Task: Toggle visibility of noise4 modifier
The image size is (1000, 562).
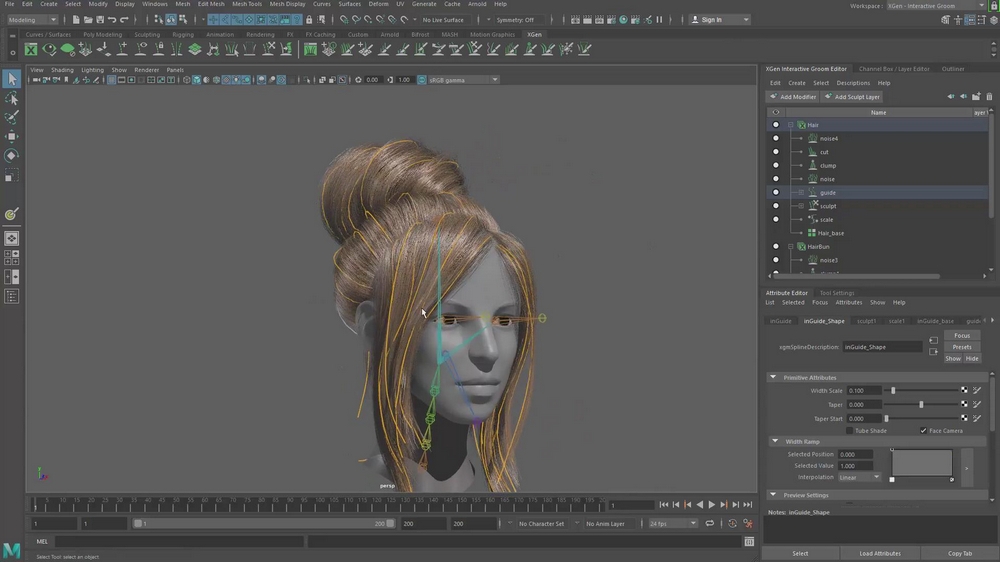Action: [776, 138]
